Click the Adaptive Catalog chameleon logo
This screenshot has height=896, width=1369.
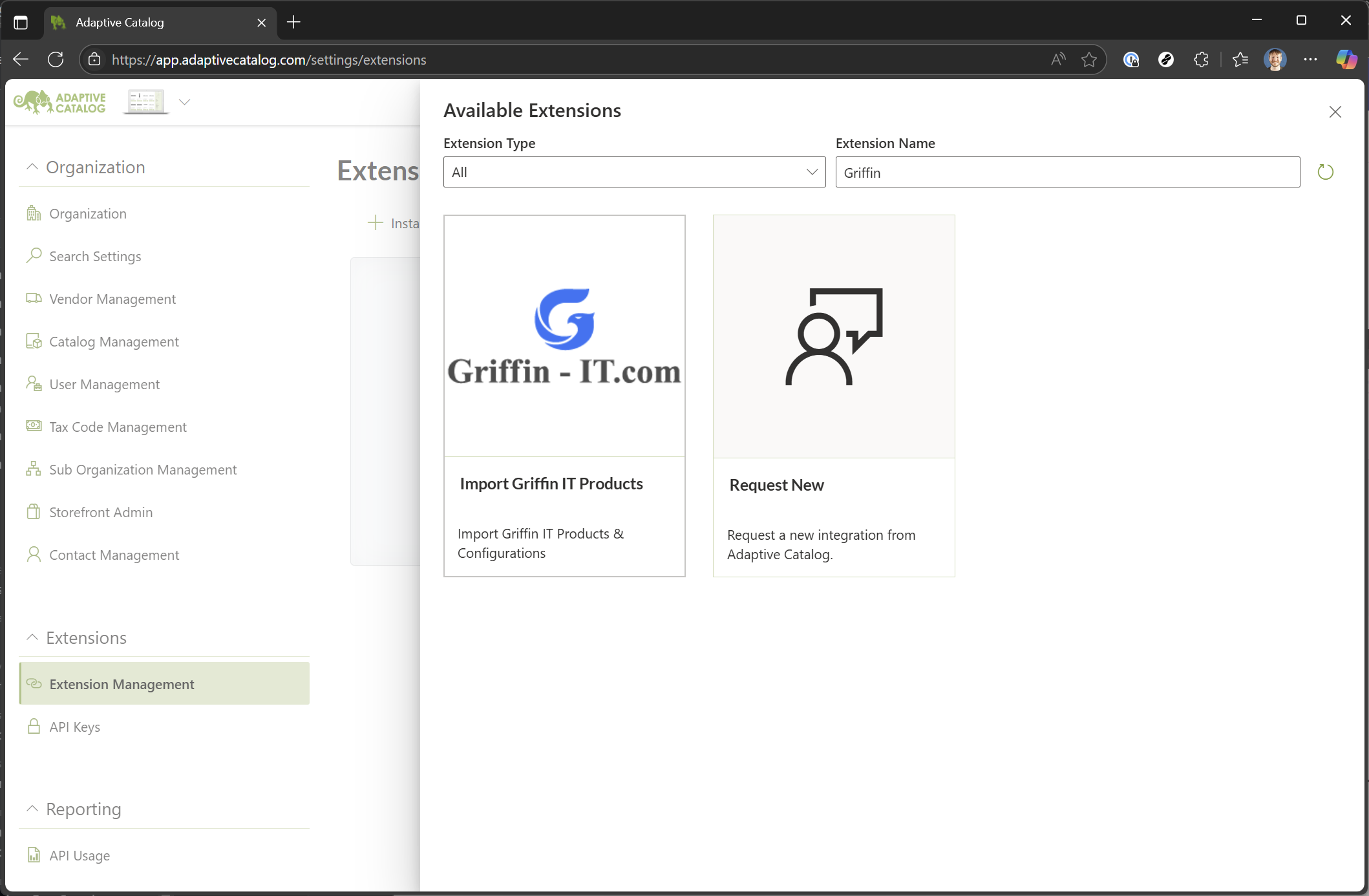click(x=59, y=102)
